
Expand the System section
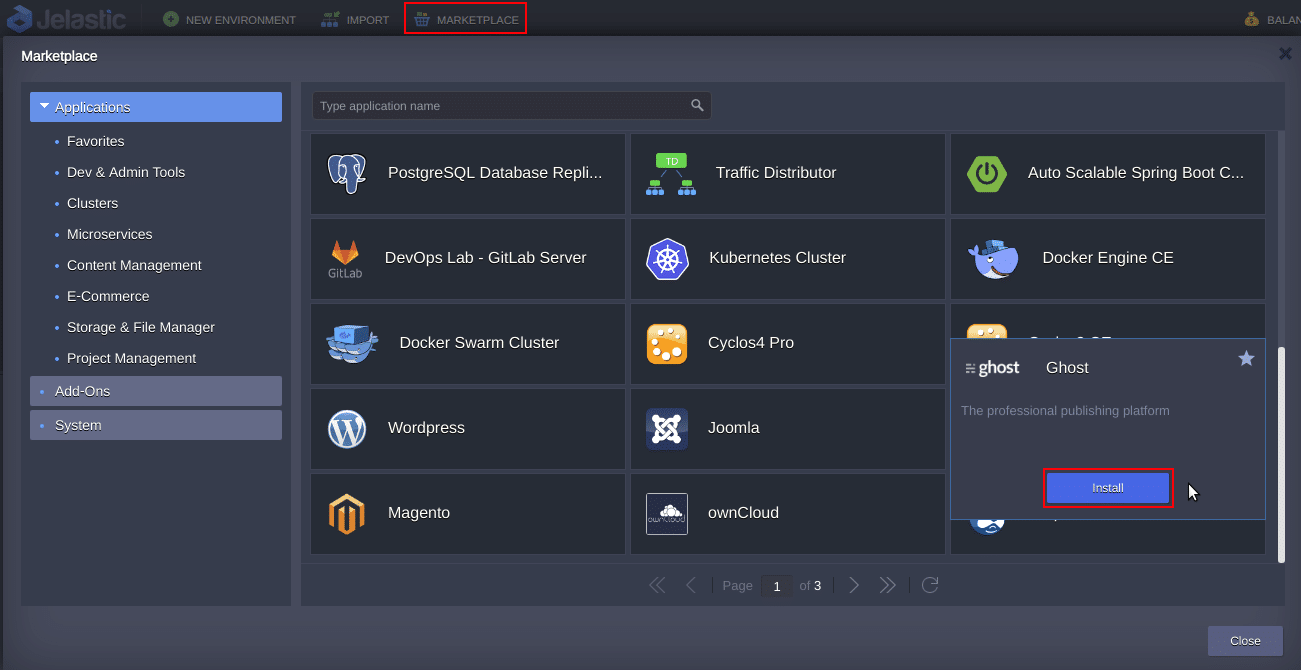coord(156,425)
